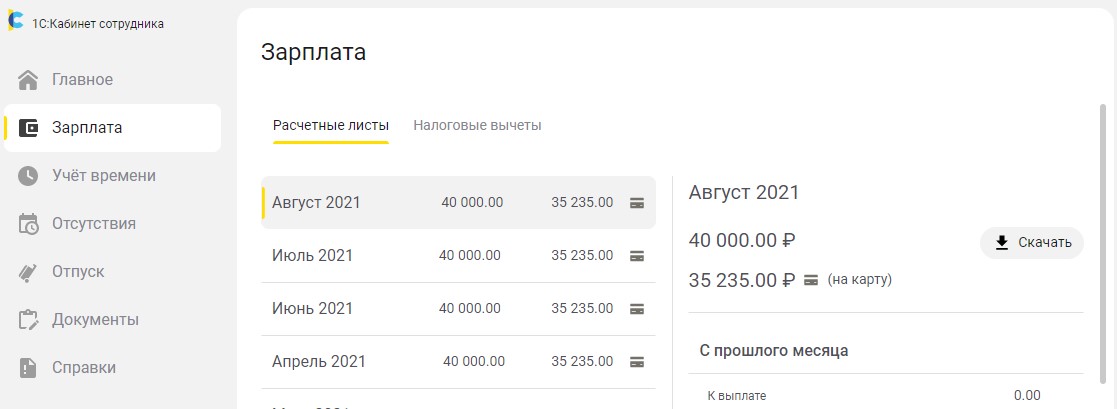Click card icon next to 35 235.00 ₽ (на карту)
The width and height of the screenshot is (1117, 409).
(x=811, y=280)
